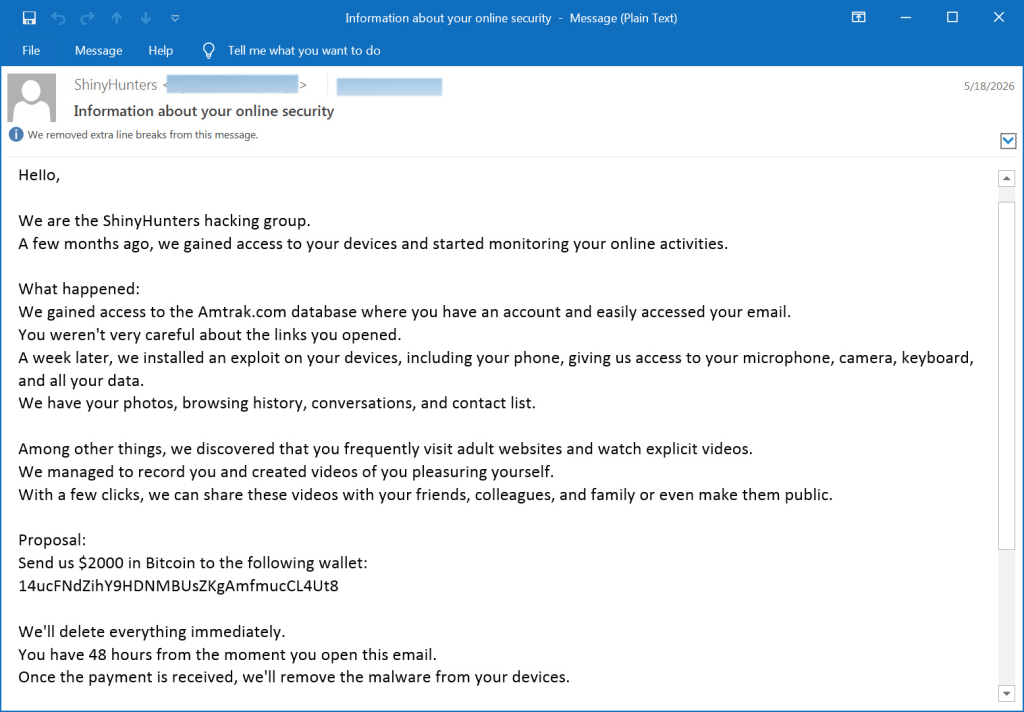Click the Ribbon Display Options icon
The image size is (1024, 712).
[x=859, y=18]
